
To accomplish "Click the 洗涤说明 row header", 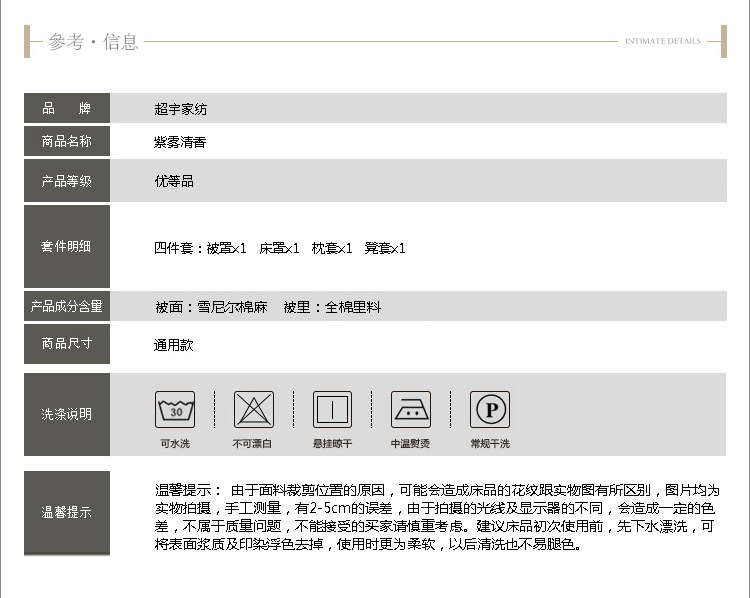I will 67,414.
